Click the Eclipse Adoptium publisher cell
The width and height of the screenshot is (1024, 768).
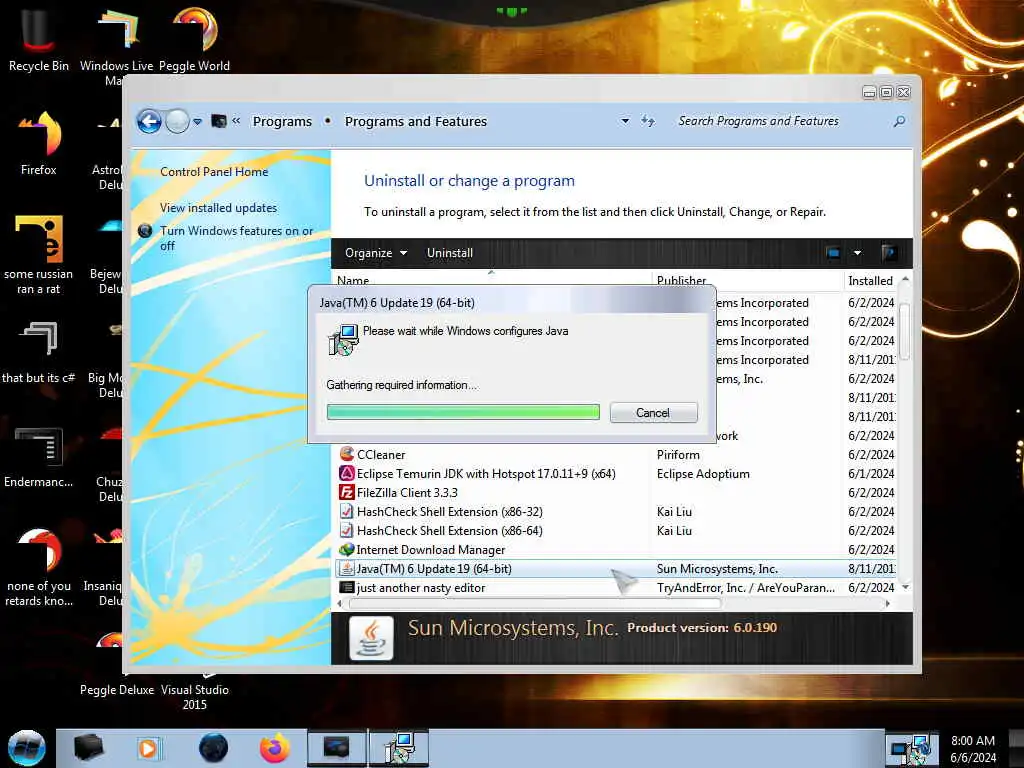coord(703,473)
